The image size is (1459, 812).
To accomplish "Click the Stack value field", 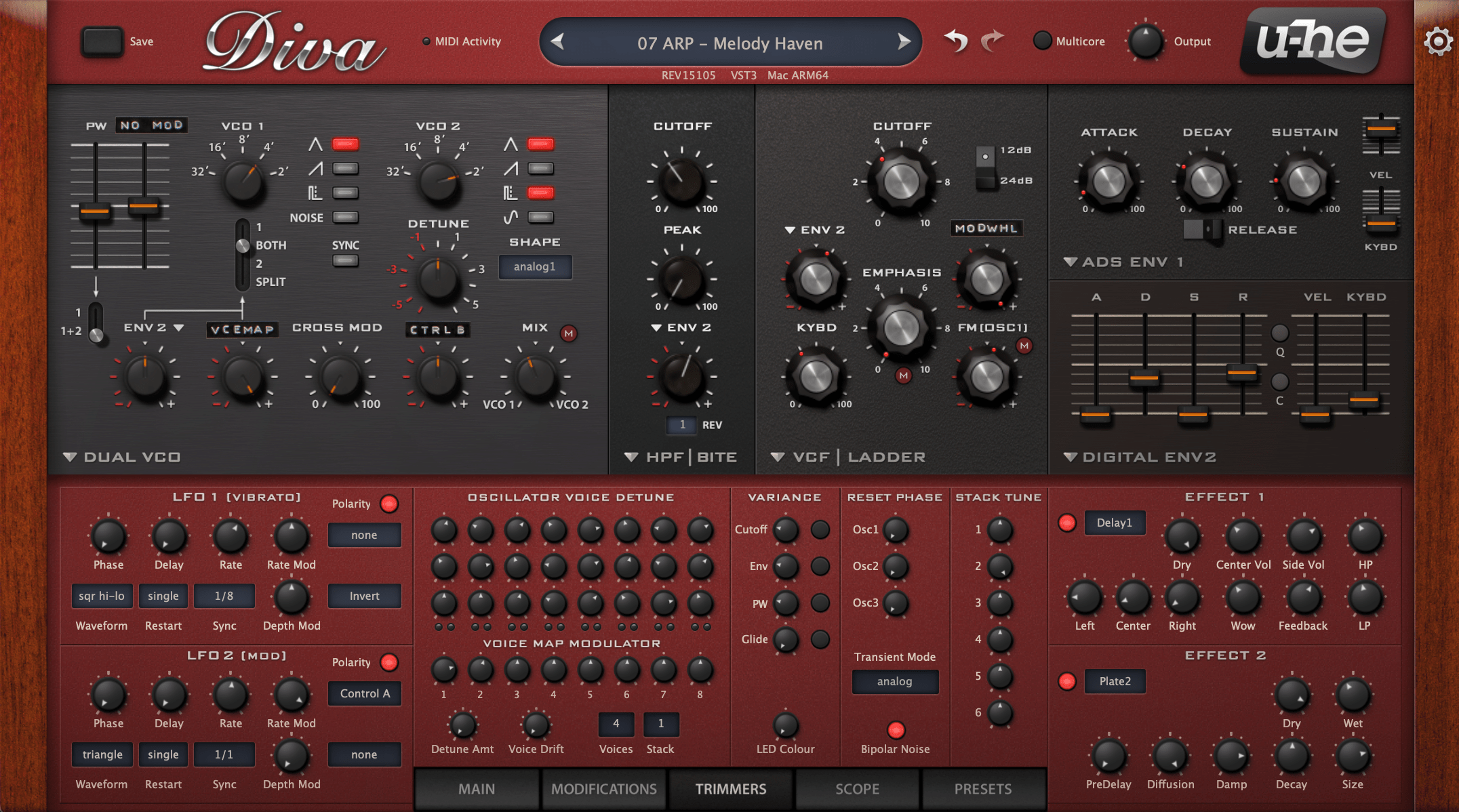I will tap(661, 723).
